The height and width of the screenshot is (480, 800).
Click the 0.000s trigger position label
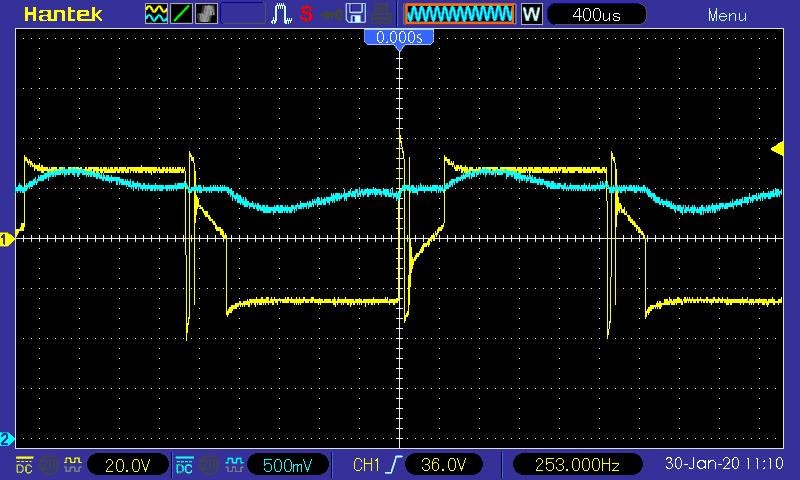click(399, 37)
